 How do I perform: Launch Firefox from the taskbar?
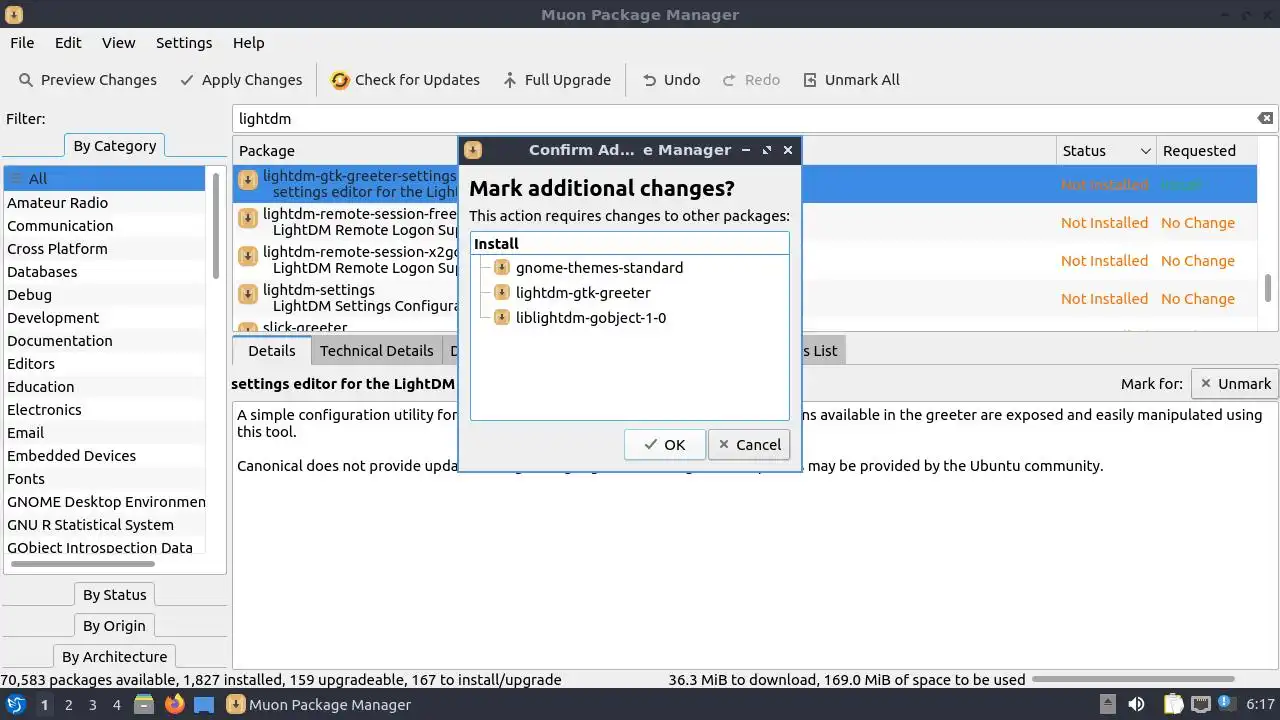(x=174, y=705)
